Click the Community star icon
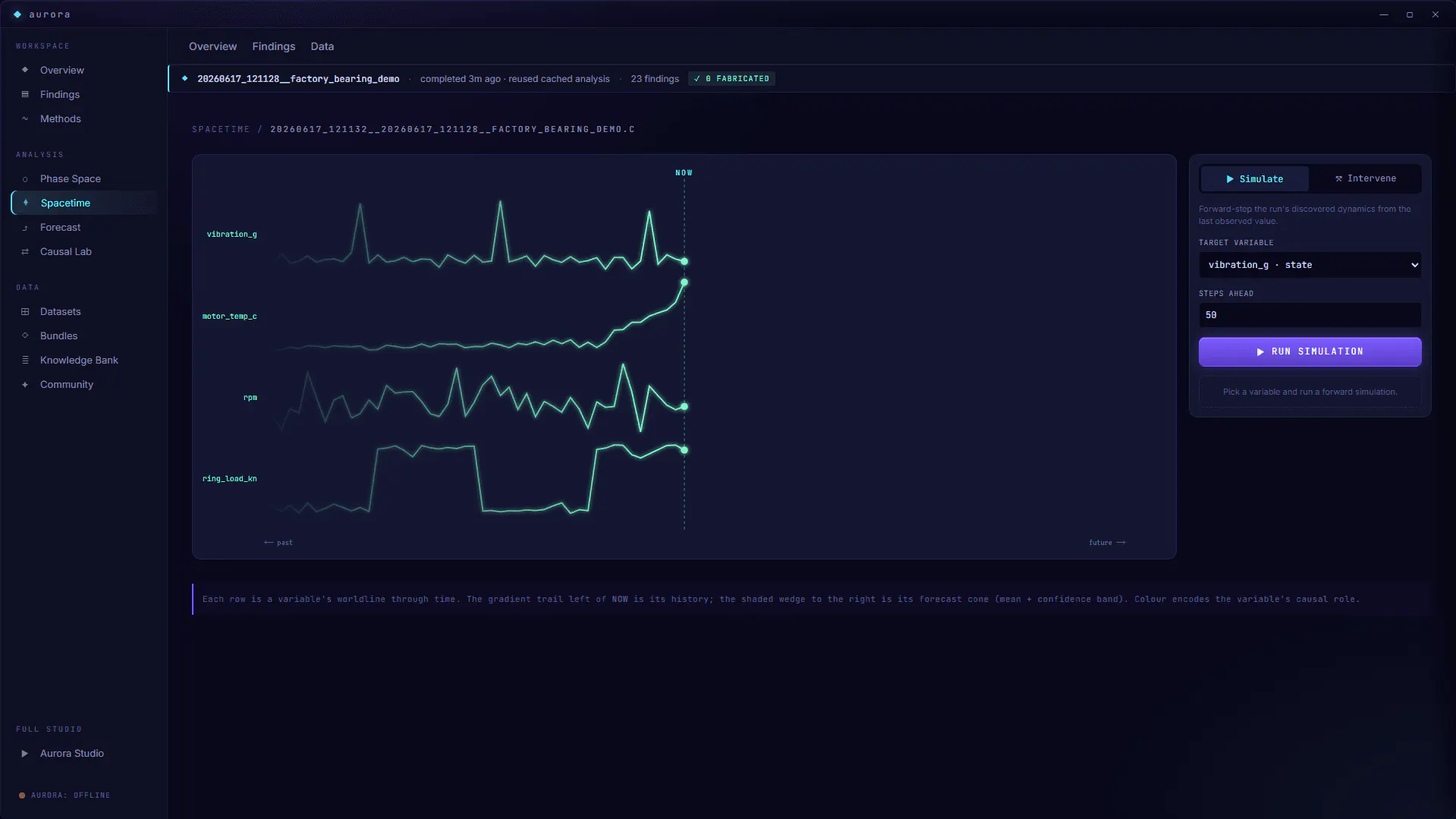The image size is (1456, 819). [25, 385]
